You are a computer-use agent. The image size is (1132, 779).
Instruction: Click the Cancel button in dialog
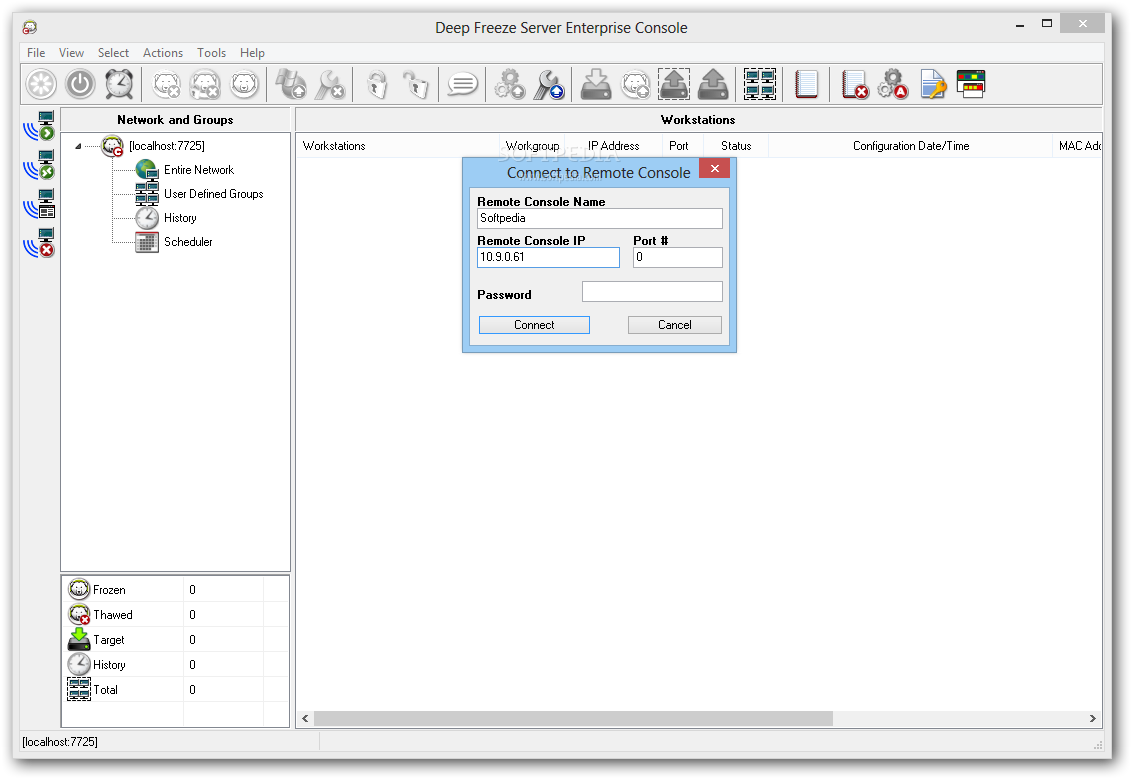[x=675, y=325]
